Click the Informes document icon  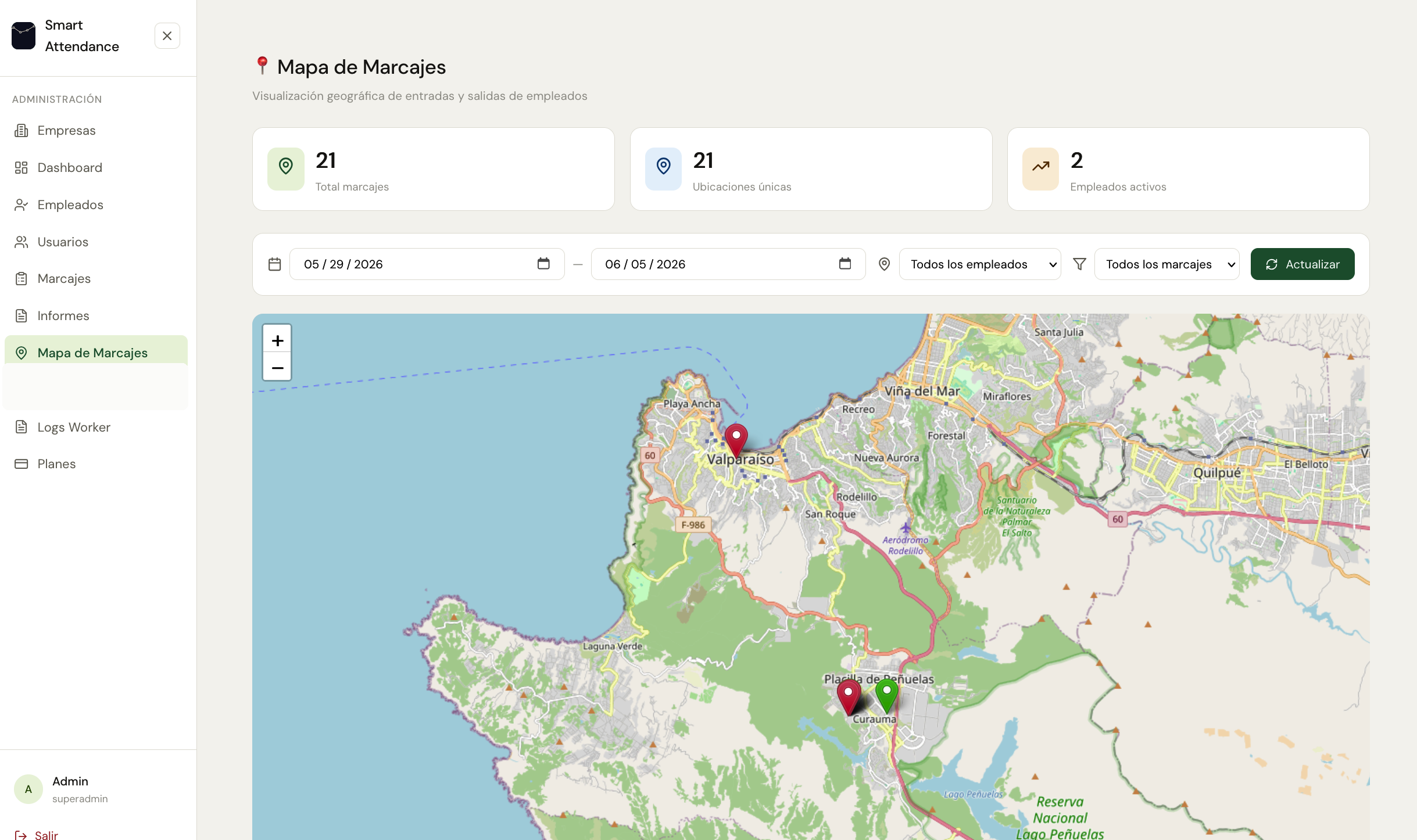(22, 316)
